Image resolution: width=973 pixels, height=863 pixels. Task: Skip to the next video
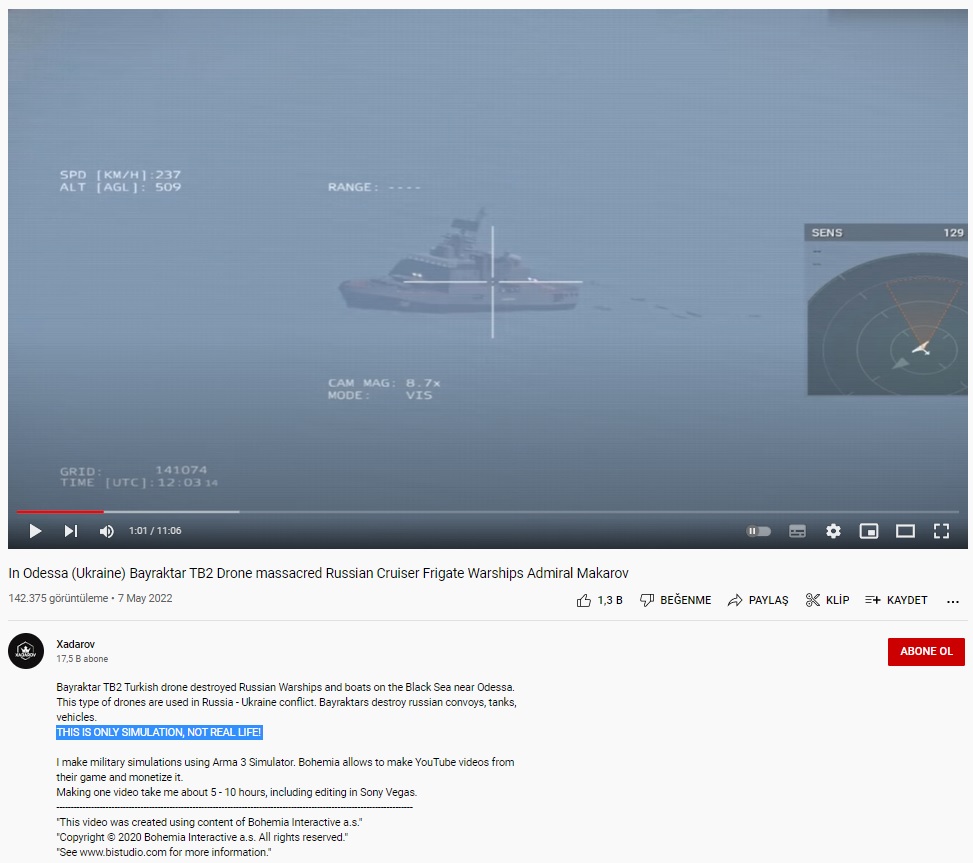pyautogui.click(x=71, y=531)
